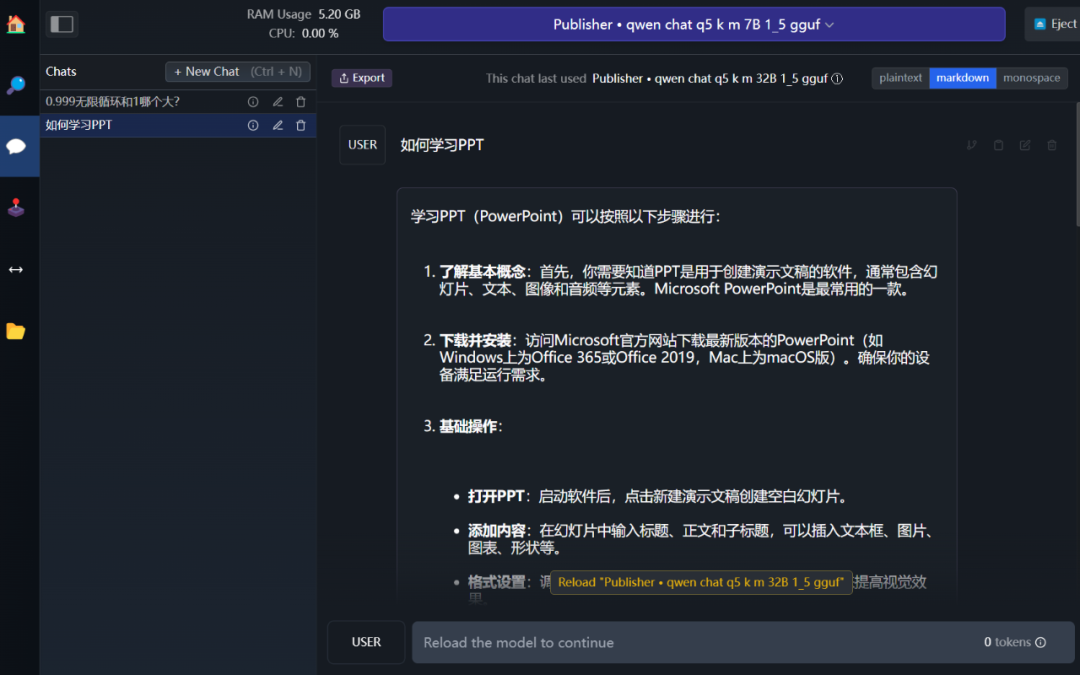This screenshot has width=1080, height=675.
Task: Show info for the '0.999无限循环和1哪个大?' chat
Action: coord(253,102)
